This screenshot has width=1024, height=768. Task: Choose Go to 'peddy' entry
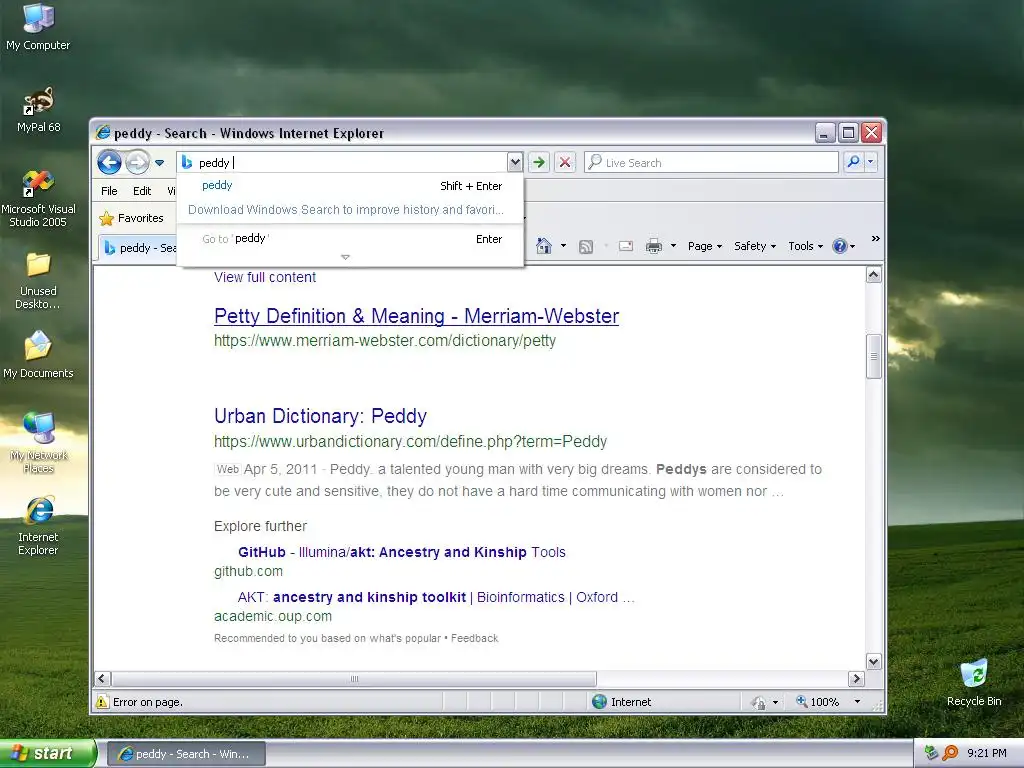350,238
